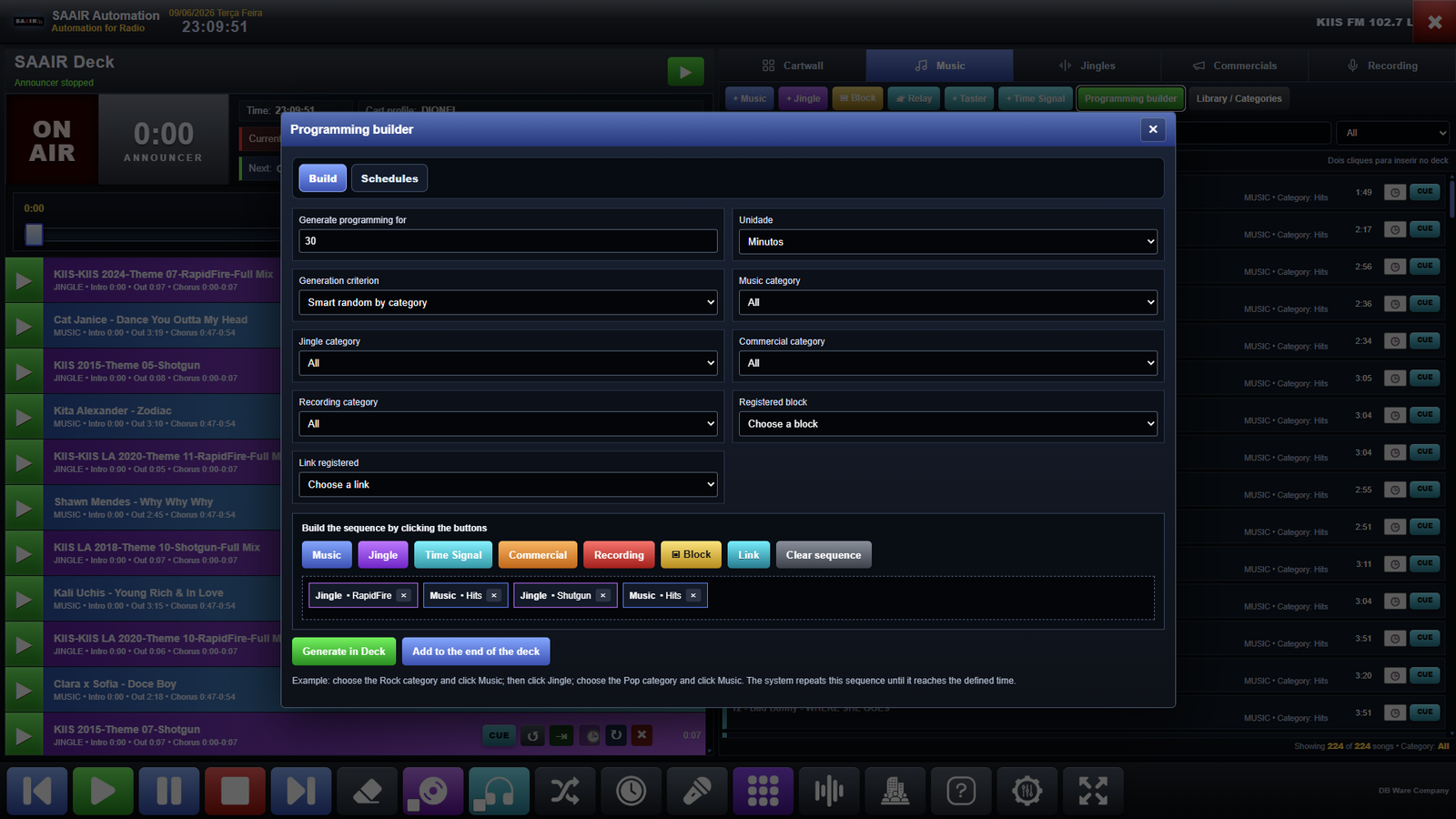Image resolution: width=1456 pixels, height=819 pixels.
Task: Add Time Signal to the sequence
Action: tap(453, 555)
